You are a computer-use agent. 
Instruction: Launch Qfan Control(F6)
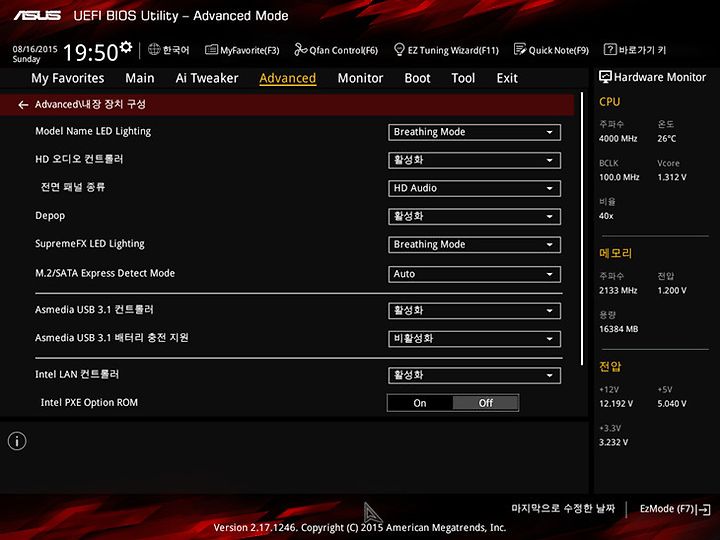[336, 50]
